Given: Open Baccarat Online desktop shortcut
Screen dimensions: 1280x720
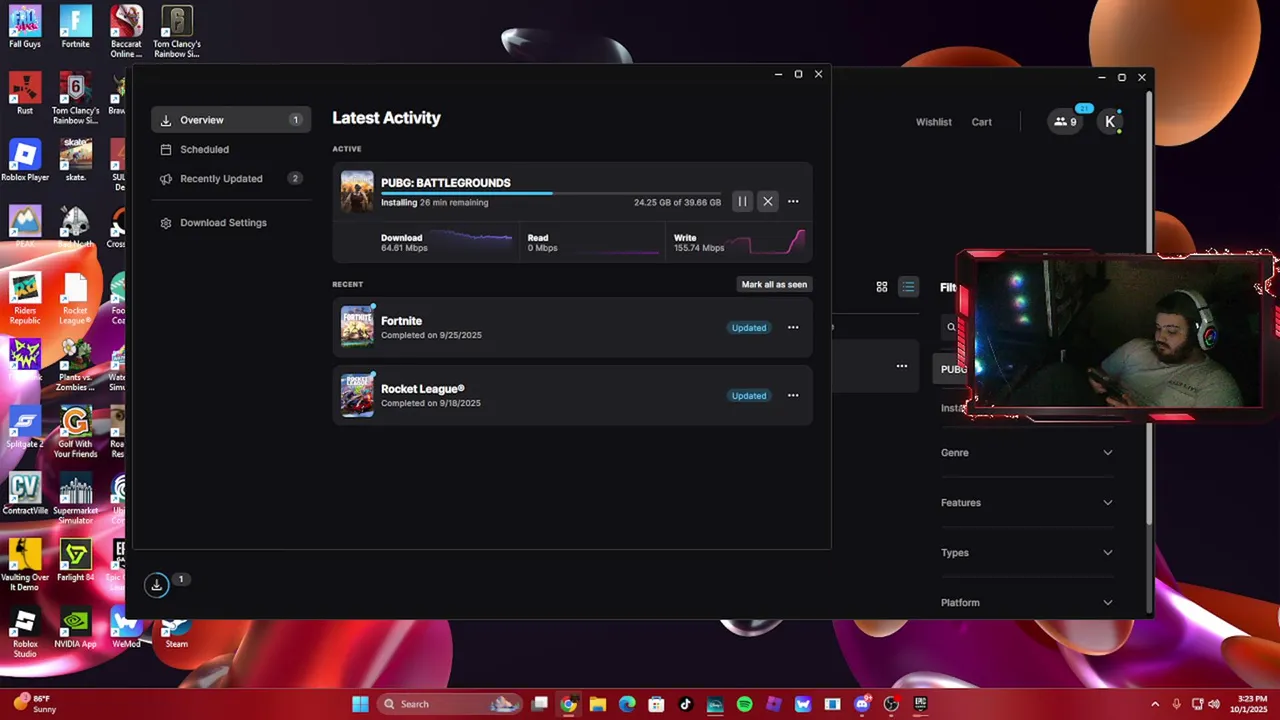Looking at the screenshot, I should pos(126,32).
